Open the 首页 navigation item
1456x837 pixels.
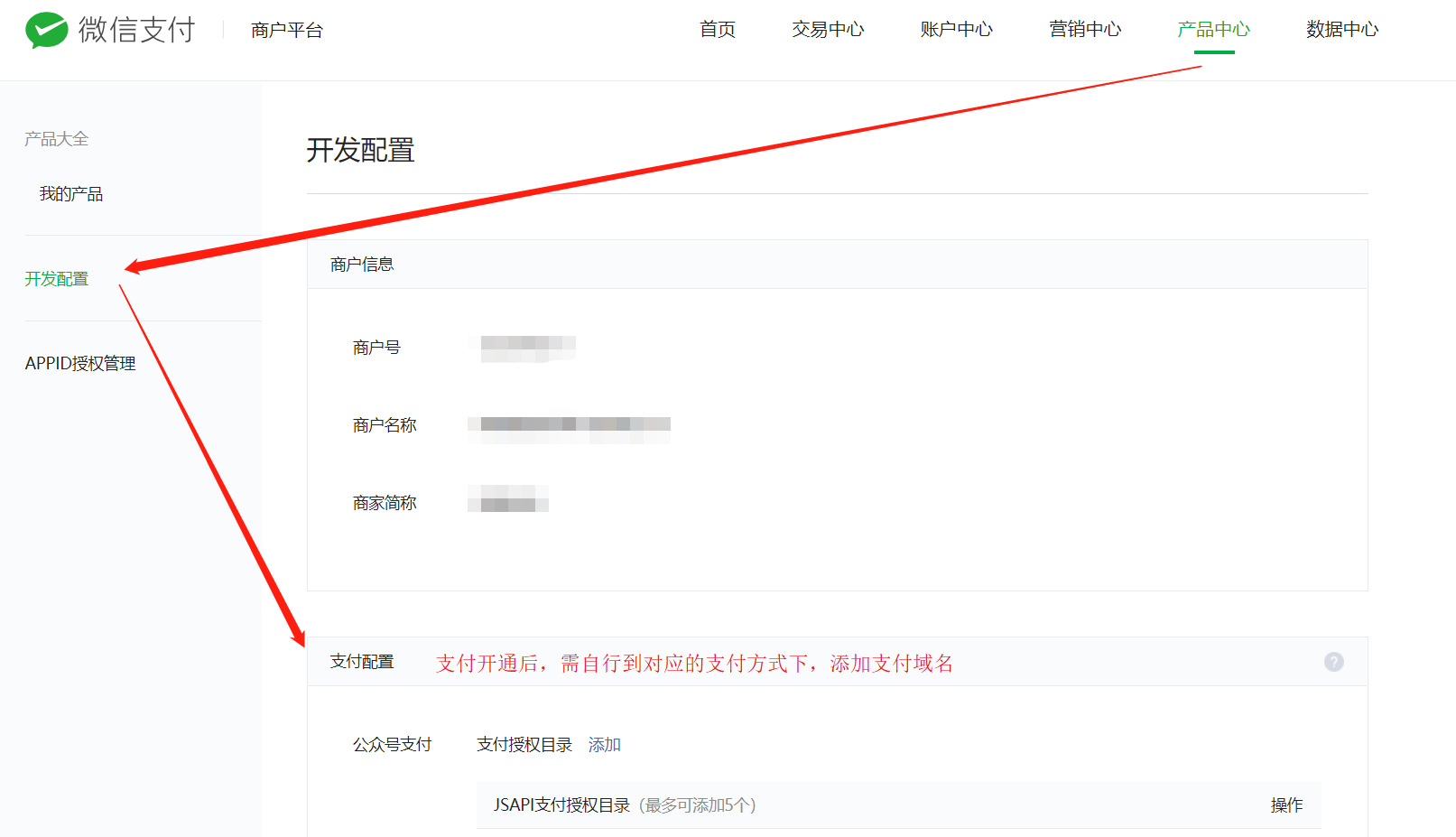click(716, 30)
